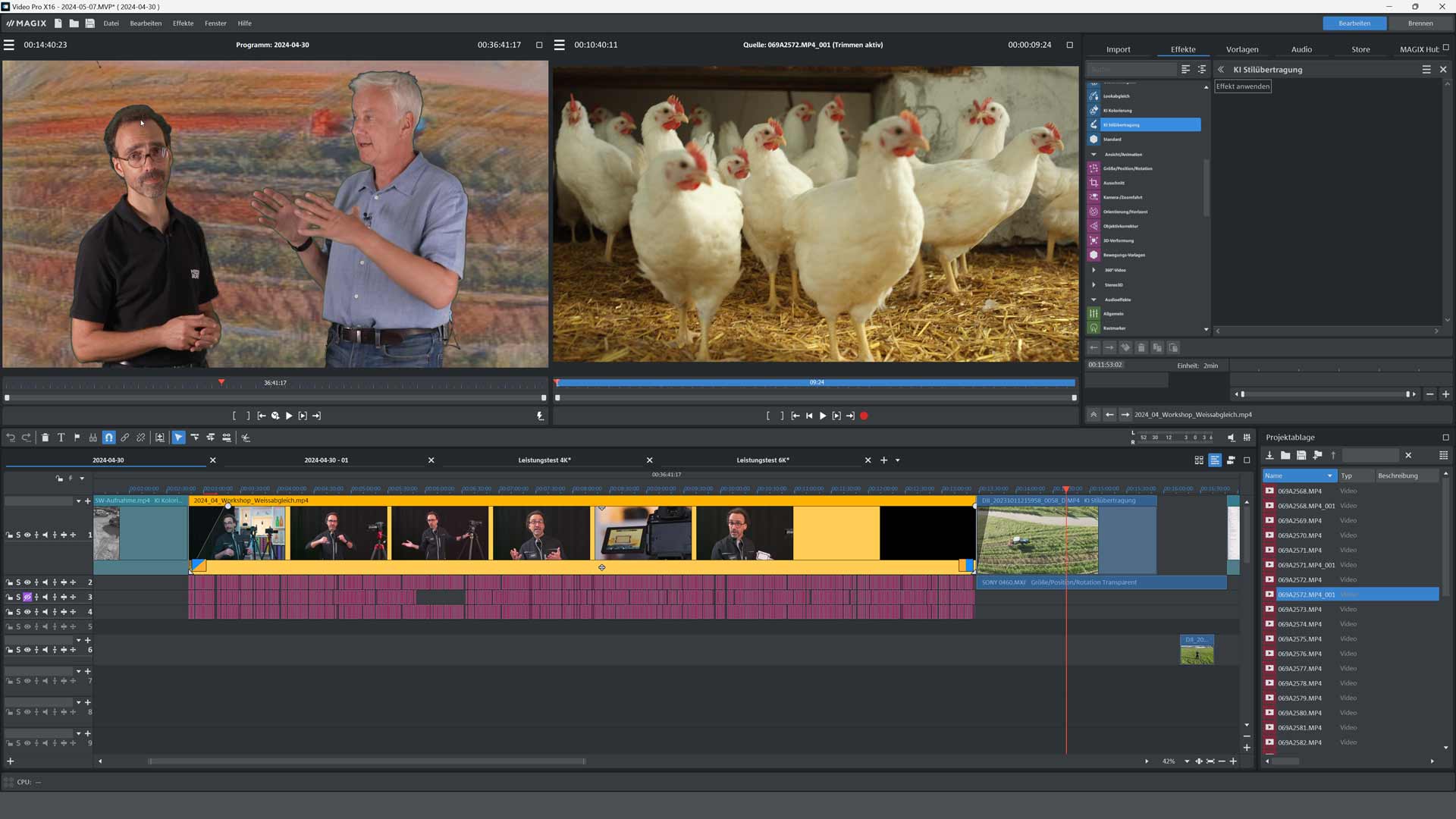This screenshot has height=819, width=1456.
Task: Open the Name column dropdown in Projektablage
Action: click(1329, 475)
